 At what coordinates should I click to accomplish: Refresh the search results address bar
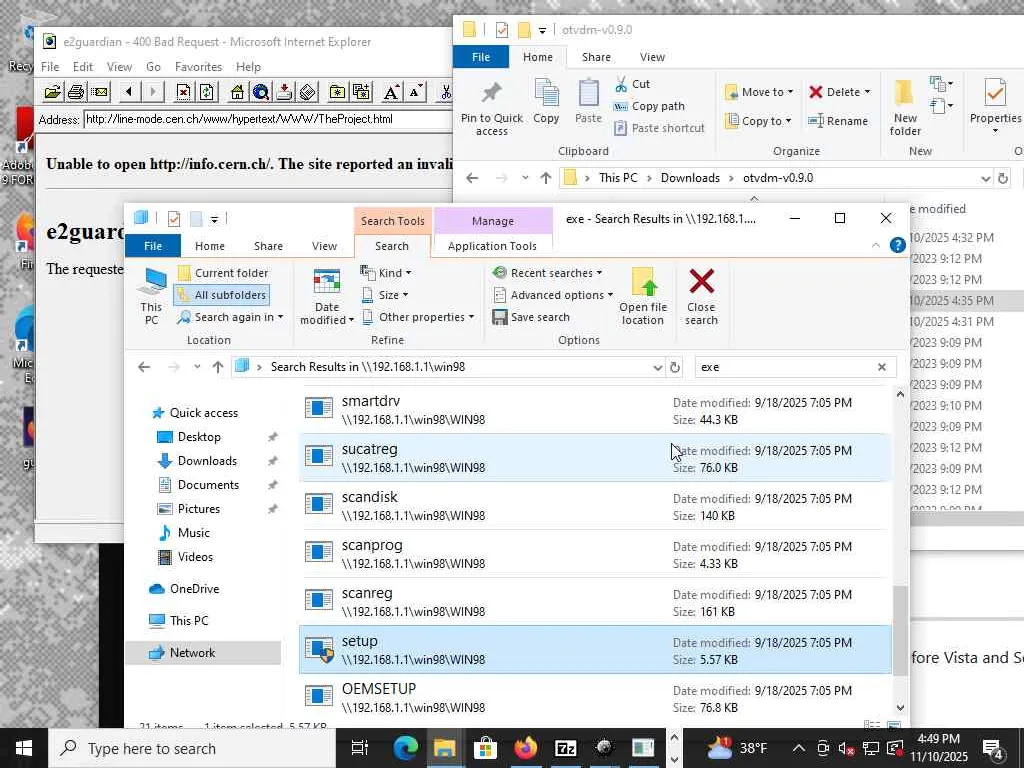click(675, 367)
